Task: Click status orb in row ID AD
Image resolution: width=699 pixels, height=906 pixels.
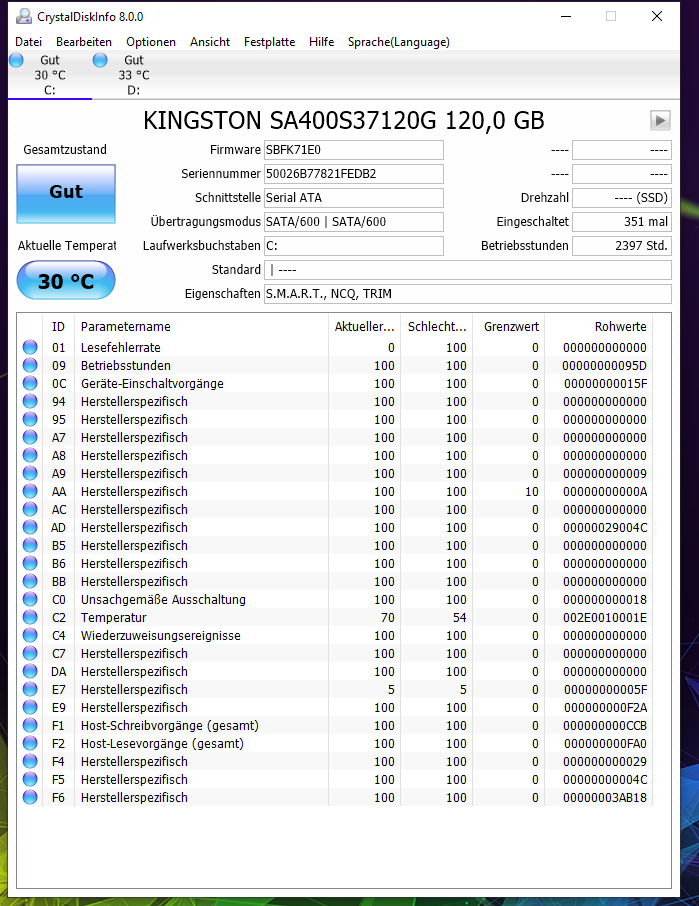Action: click(x=30, y=527)
